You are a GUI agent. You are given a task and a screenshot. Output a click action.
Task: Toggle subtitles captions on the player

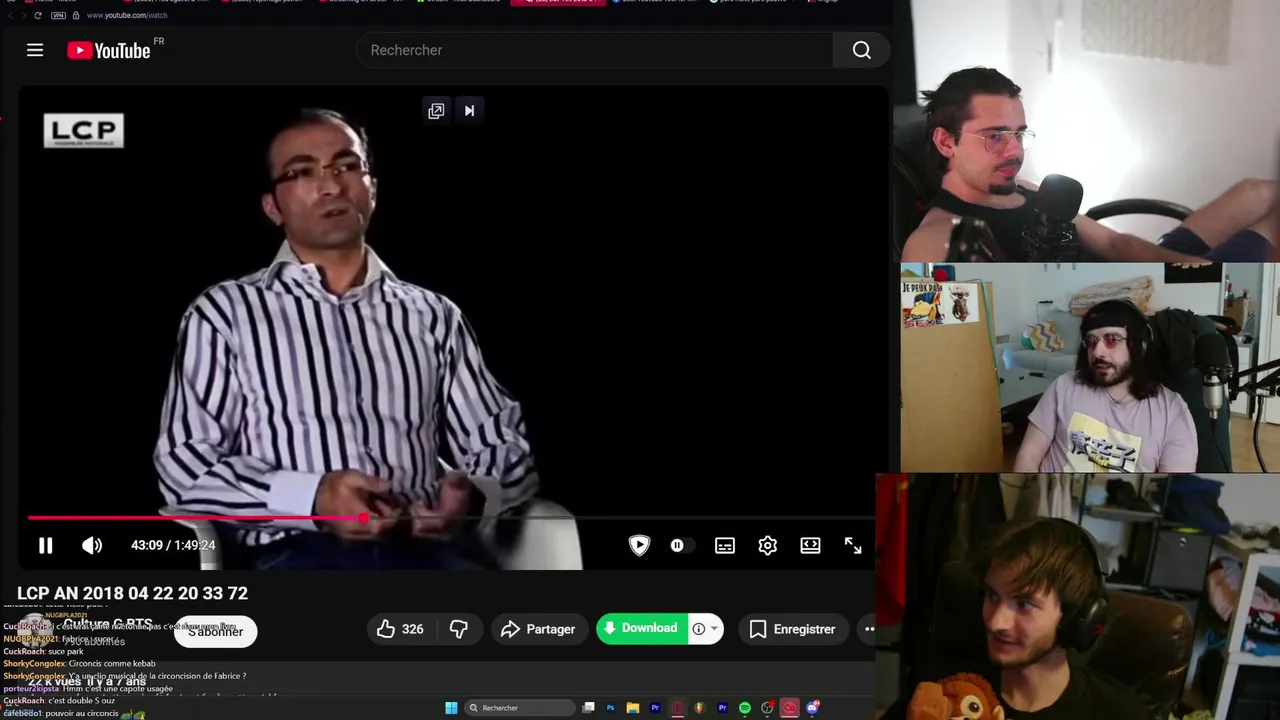[x=725, y=545]
